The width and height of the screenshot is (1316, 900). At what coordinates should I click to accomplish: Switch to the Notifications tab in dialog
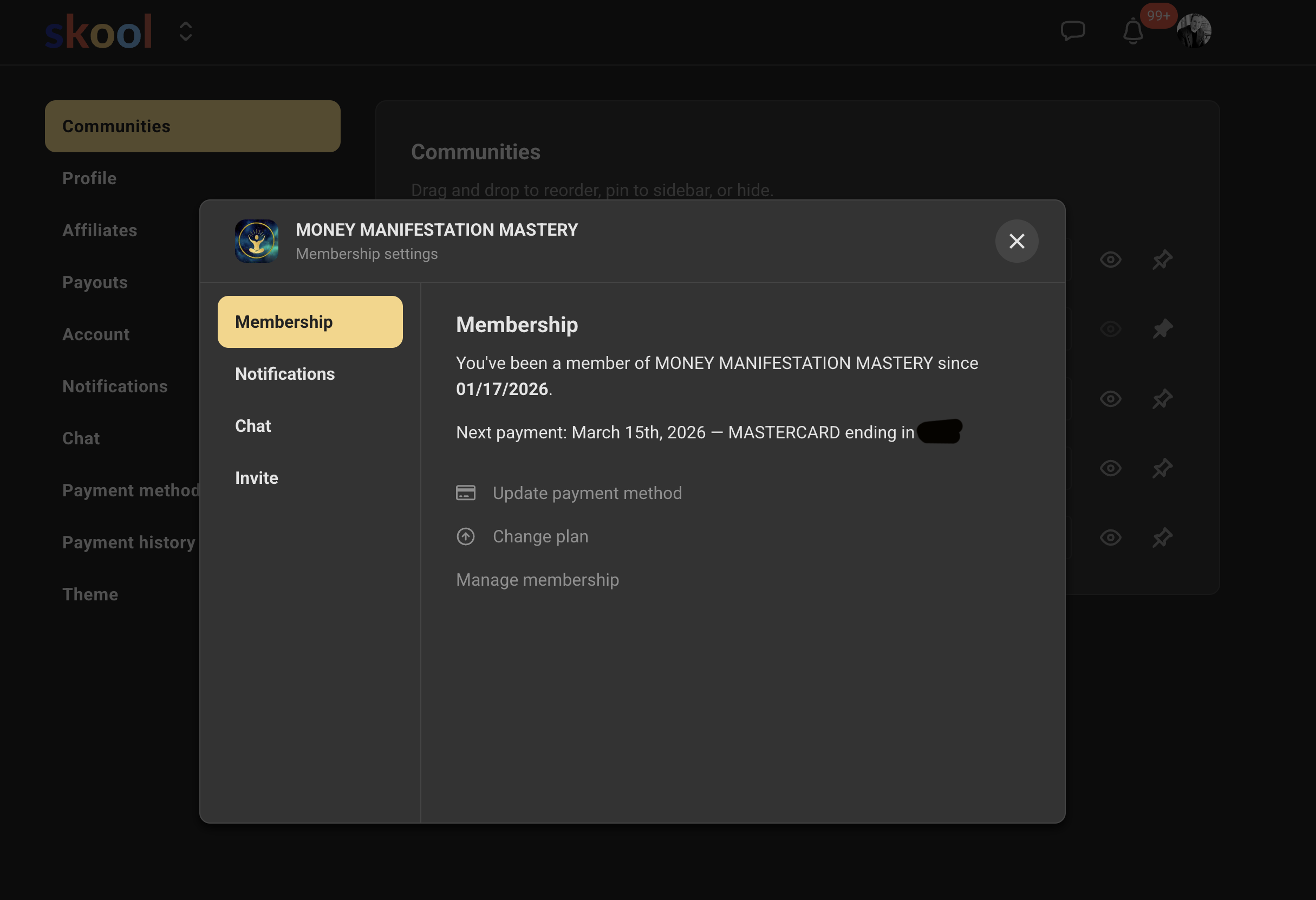[285, 374]
